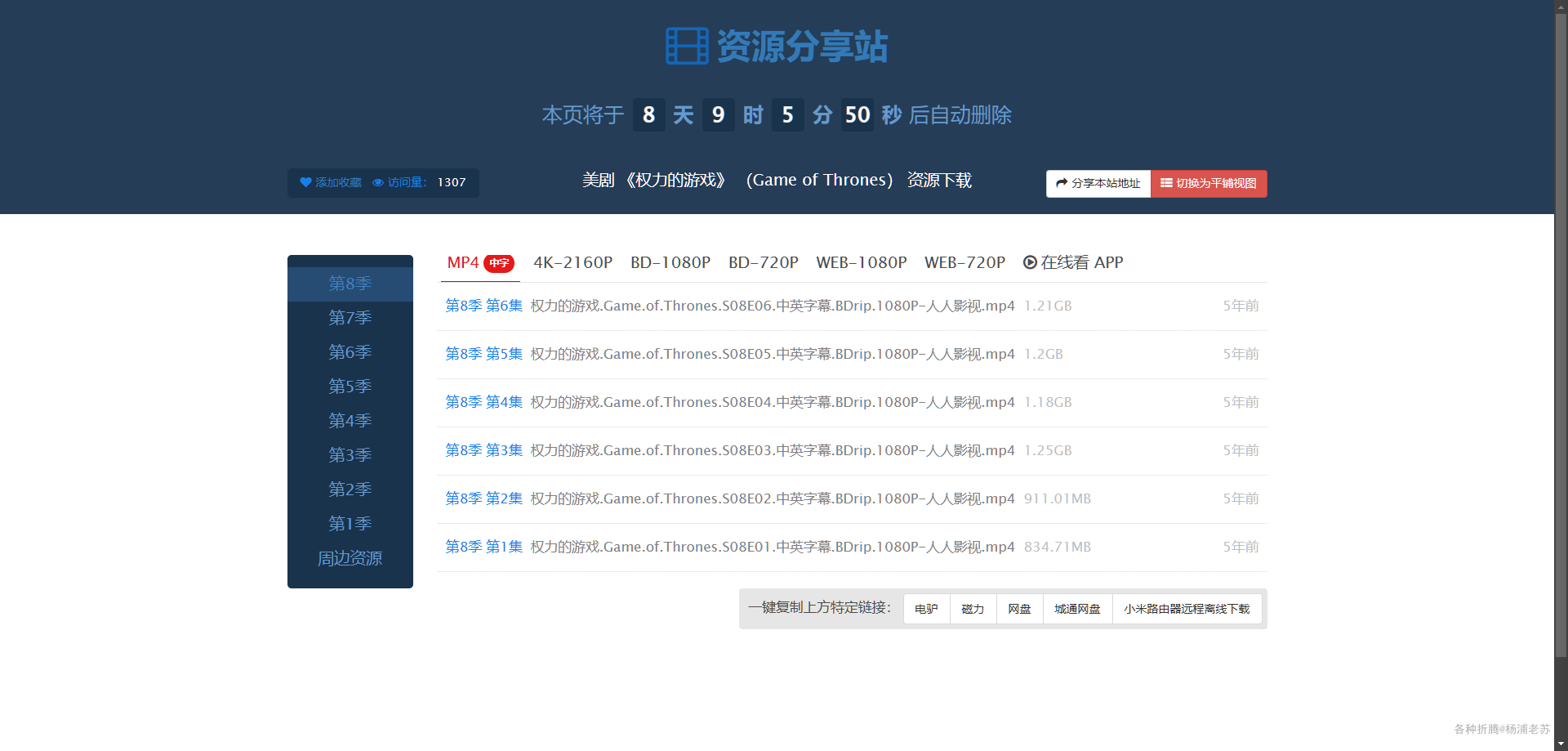Viewport: 1568px width, 751px height.
Task: Click the S08E01 mp4 file name
Action: (x=773, y=547)
